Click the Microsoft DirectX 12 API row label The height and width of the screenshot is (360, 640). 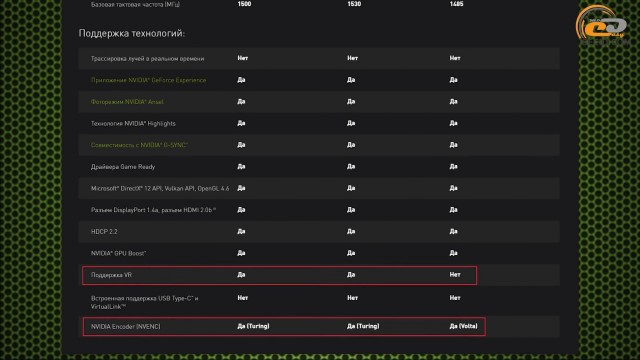[x=160, y=188]
